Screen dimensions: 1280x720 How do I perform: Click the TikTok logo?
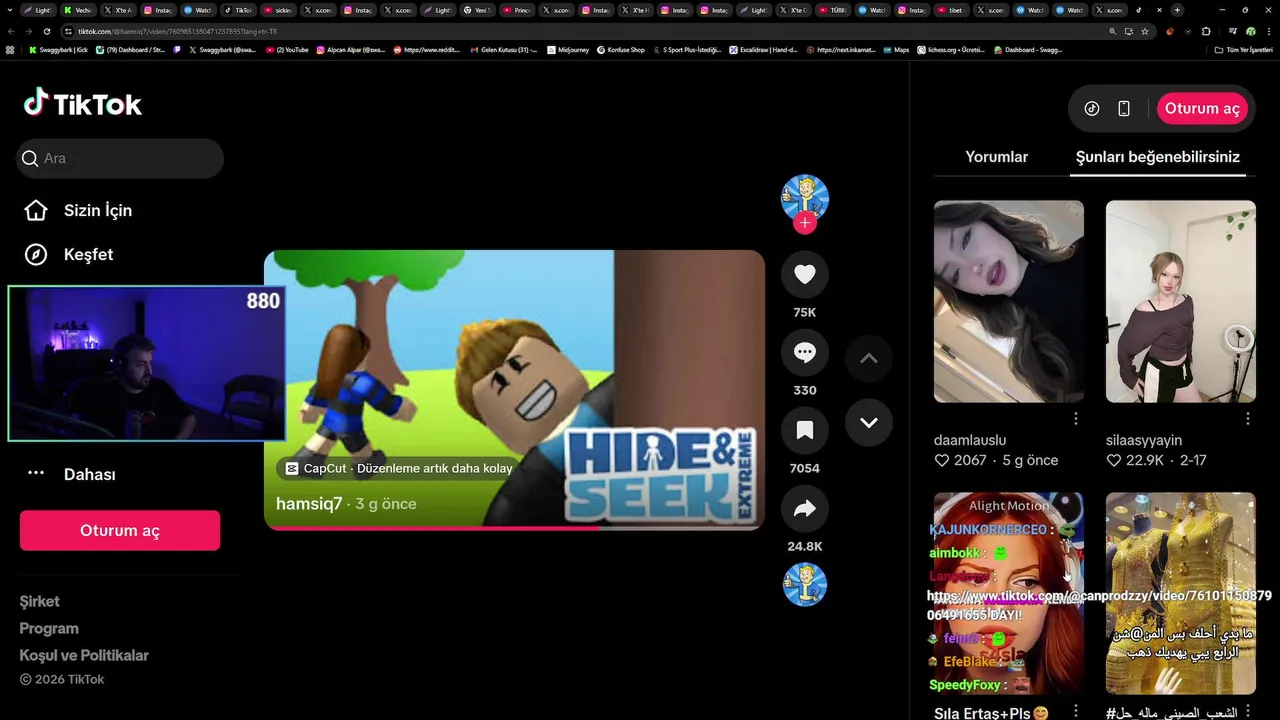point(83,104)
